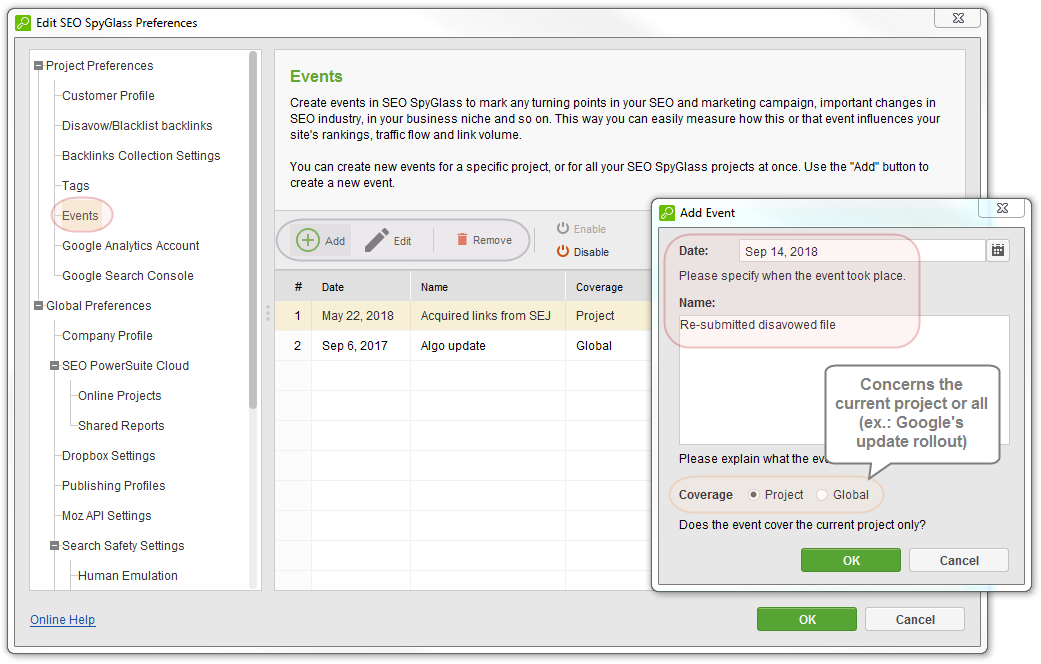Click the red Disable power icon
This screenshot has height=664, width=1041.
(563, 251)
